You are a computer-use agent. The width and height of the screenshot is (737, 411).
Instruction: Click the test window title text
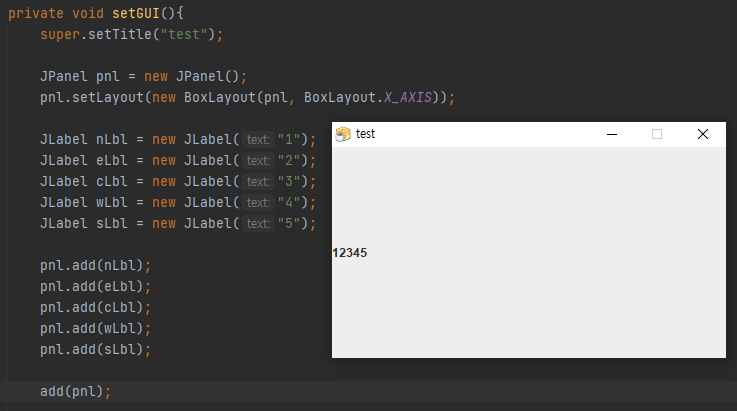click(x=365, y=134)
